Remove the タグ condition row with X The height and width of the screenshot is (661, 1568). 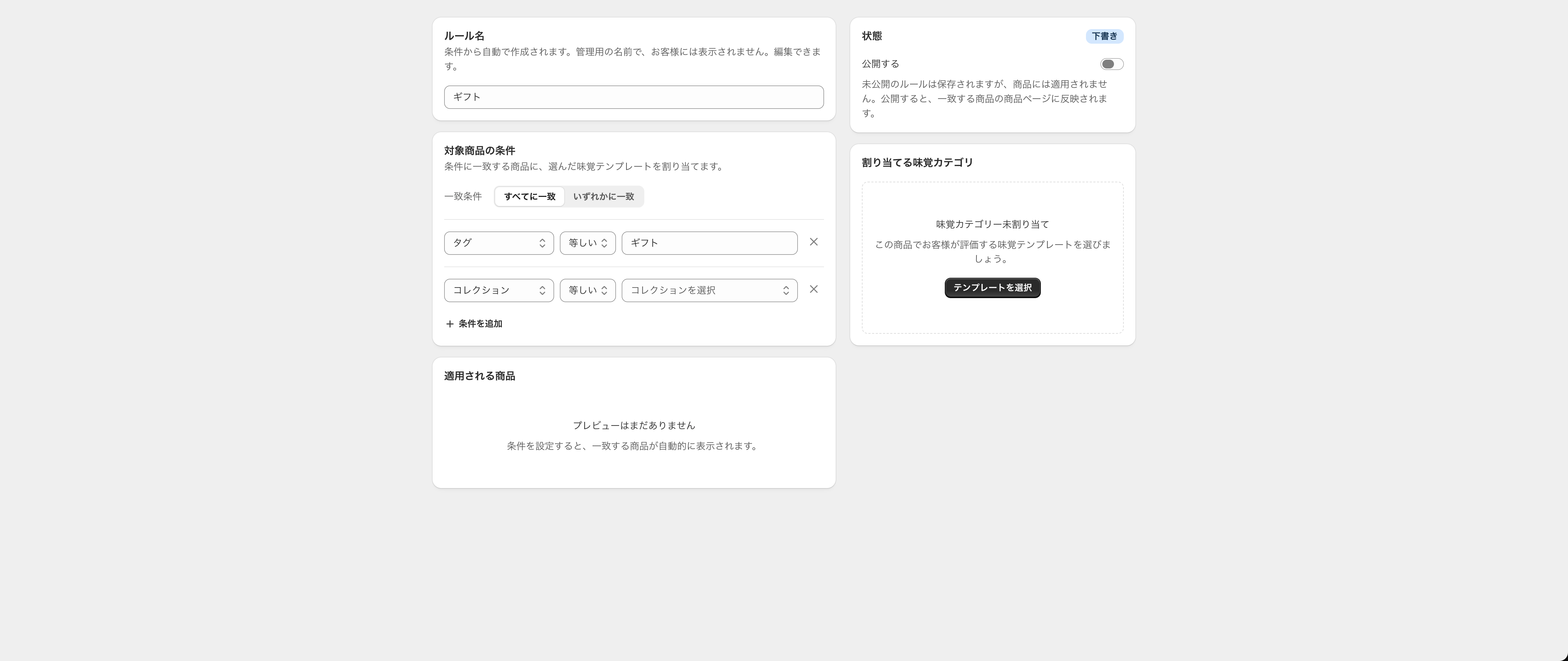coord(813,242)
